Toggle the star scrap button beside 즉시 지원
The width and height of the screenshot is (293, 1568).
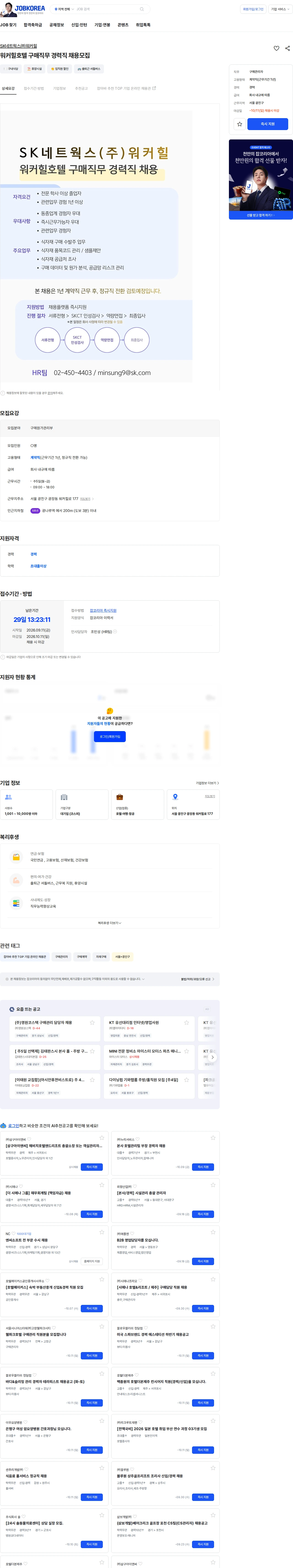tap(240, 124)
